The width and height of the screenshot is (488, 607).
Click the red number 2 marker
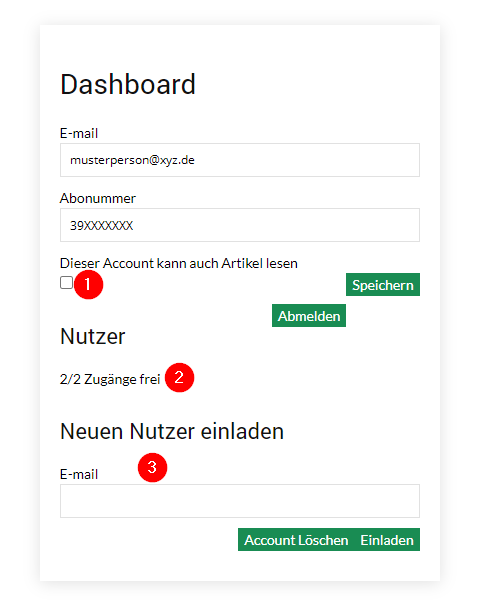pyautogui.click(x=179, y=377)
